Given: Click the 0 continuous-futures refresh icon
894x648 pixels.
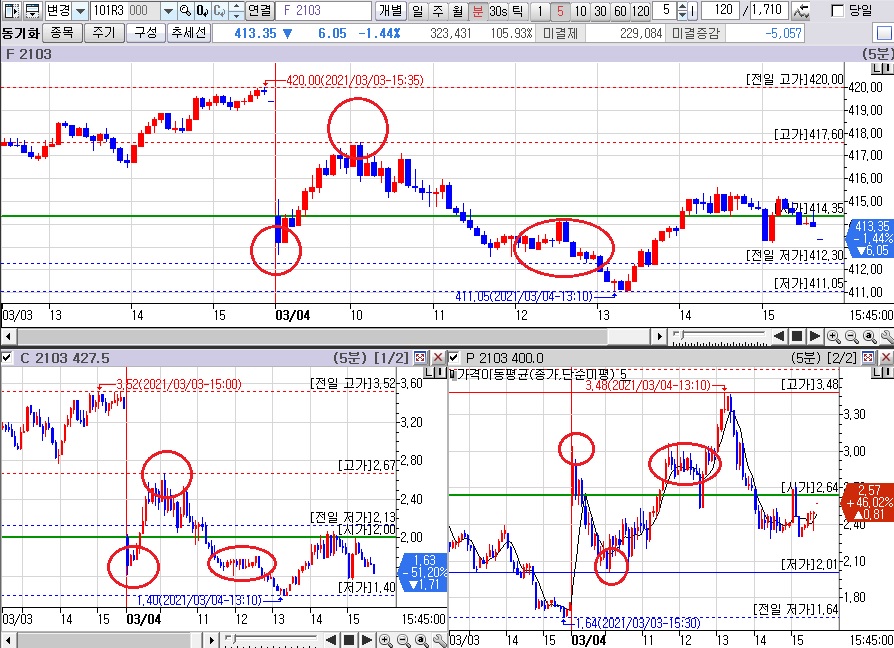Looking at the screenshot, I should tap(202, 10).
